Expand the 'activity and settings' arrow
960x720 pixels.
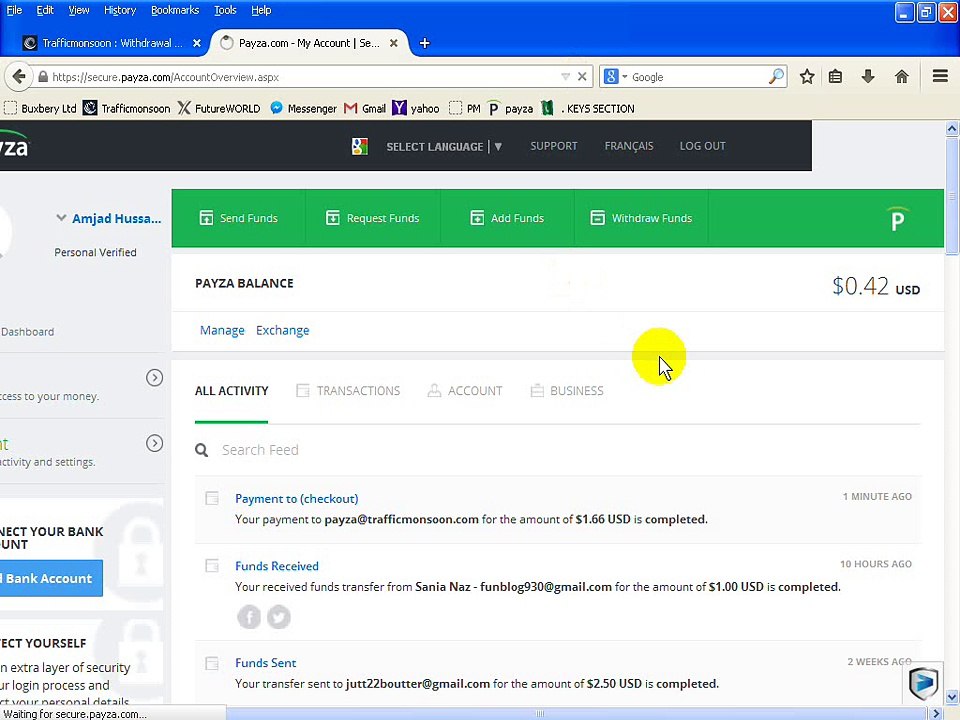(x=154, y=443)
